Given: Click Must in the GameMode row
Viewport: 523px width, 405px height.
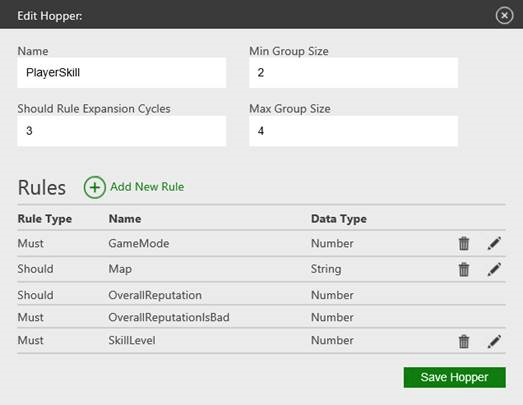Looking at the screenshot, I should pos(30,244).
